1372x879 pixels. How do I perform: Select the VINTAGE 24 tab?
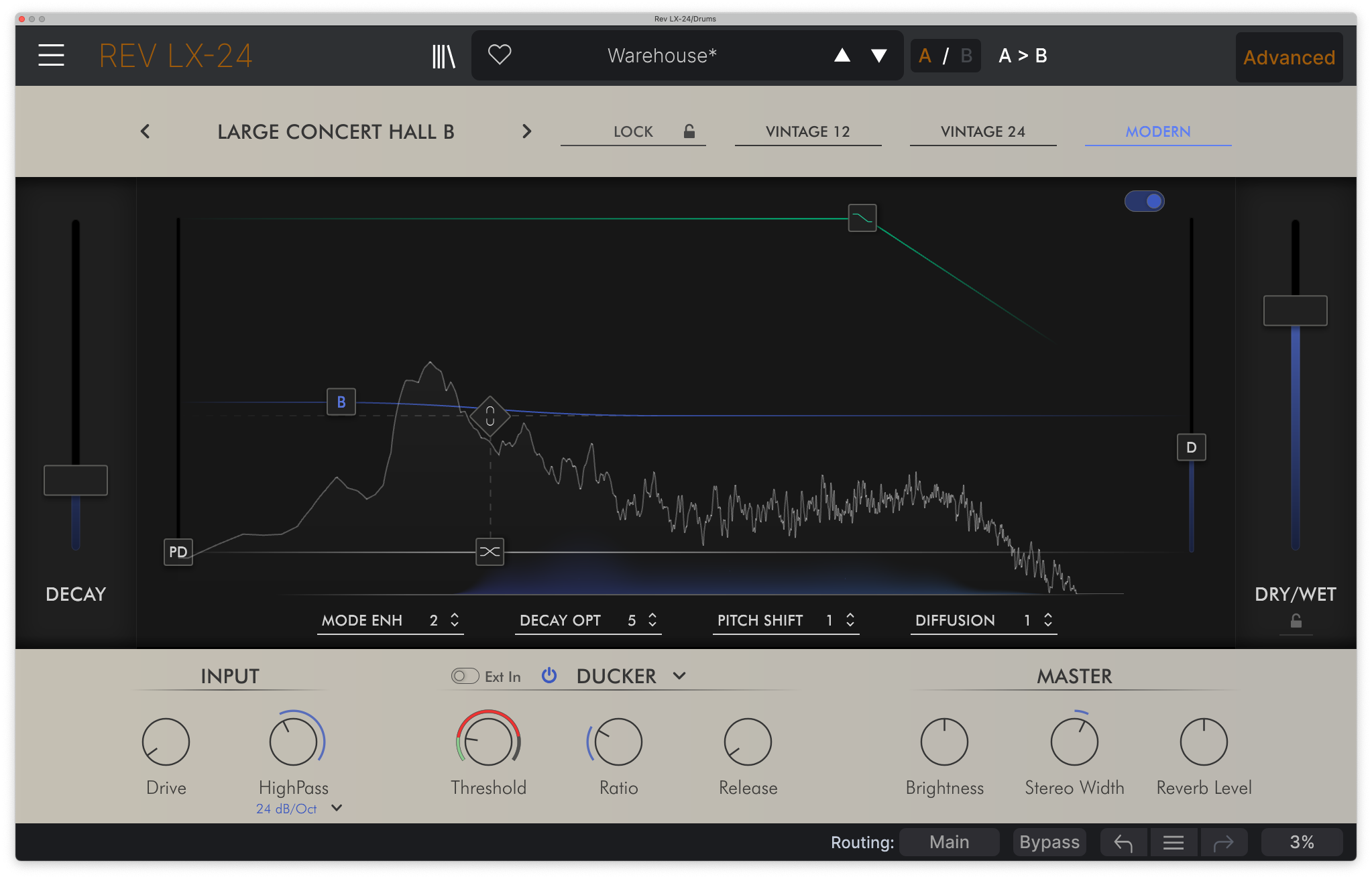pos(983,131)
